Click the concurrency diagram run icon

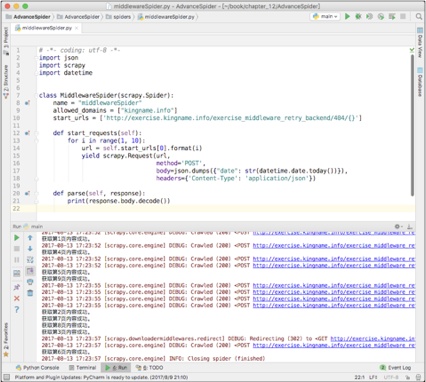coord(392,16)
